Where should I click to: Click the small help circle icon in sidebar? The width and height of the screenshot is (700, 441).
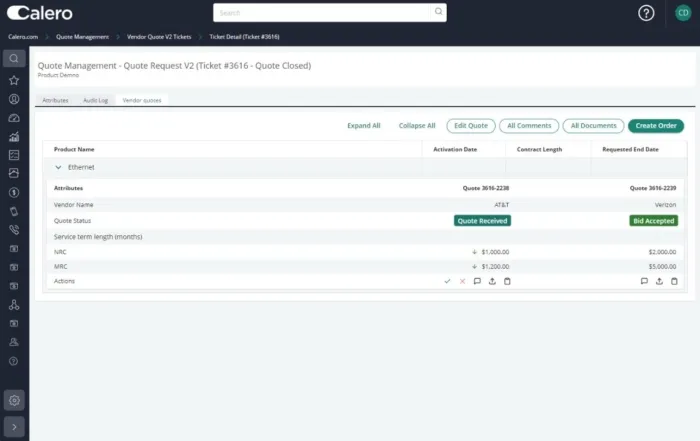click(14, 361)
